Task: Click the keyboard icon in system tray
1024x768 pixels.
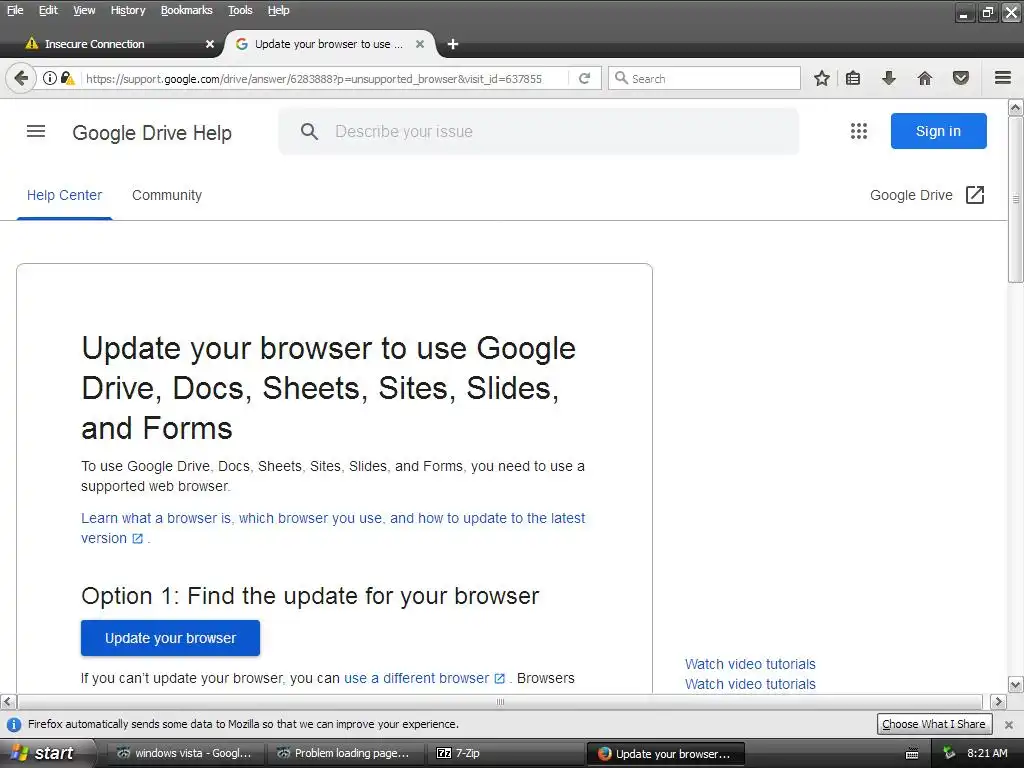Action: coord(912,754)
